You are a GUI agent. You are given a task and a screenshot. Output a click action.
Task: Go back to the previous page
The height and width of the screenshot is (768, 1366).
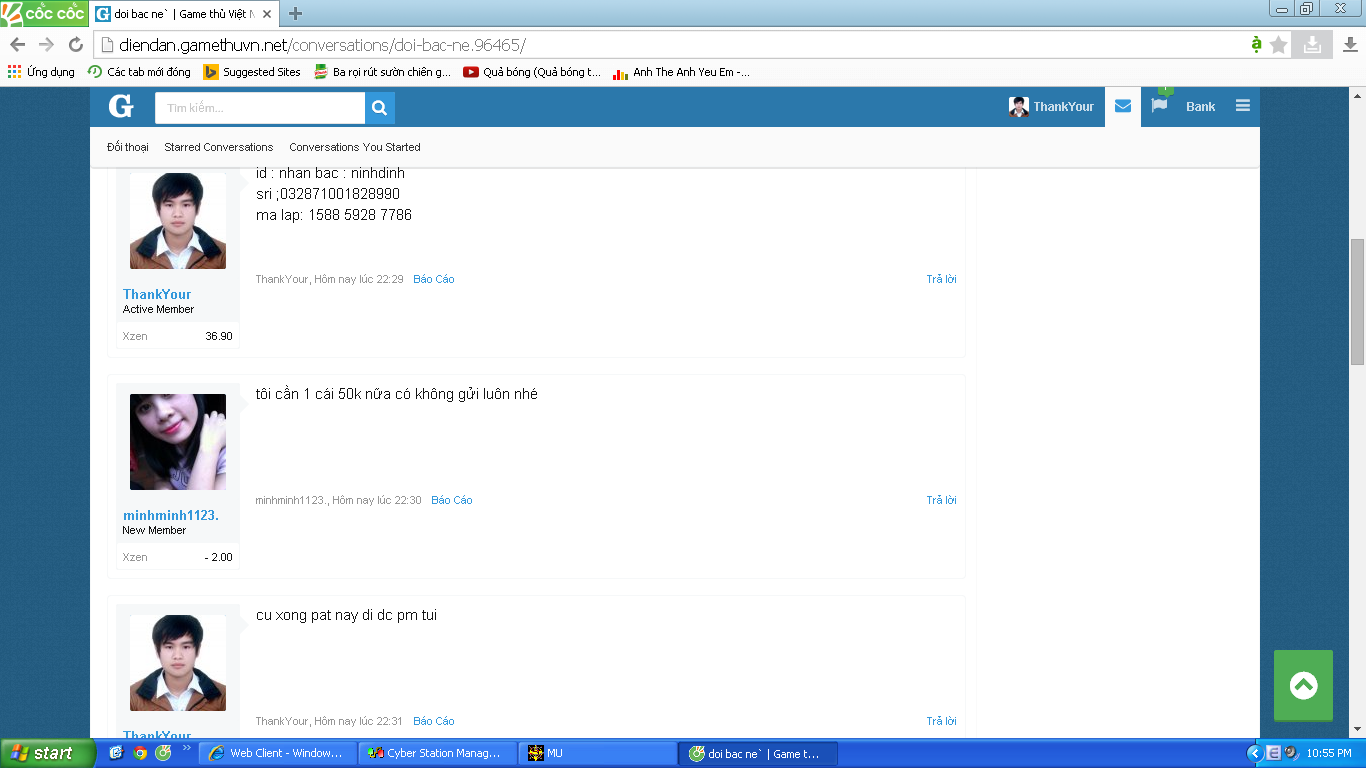(x=17, y=45)
